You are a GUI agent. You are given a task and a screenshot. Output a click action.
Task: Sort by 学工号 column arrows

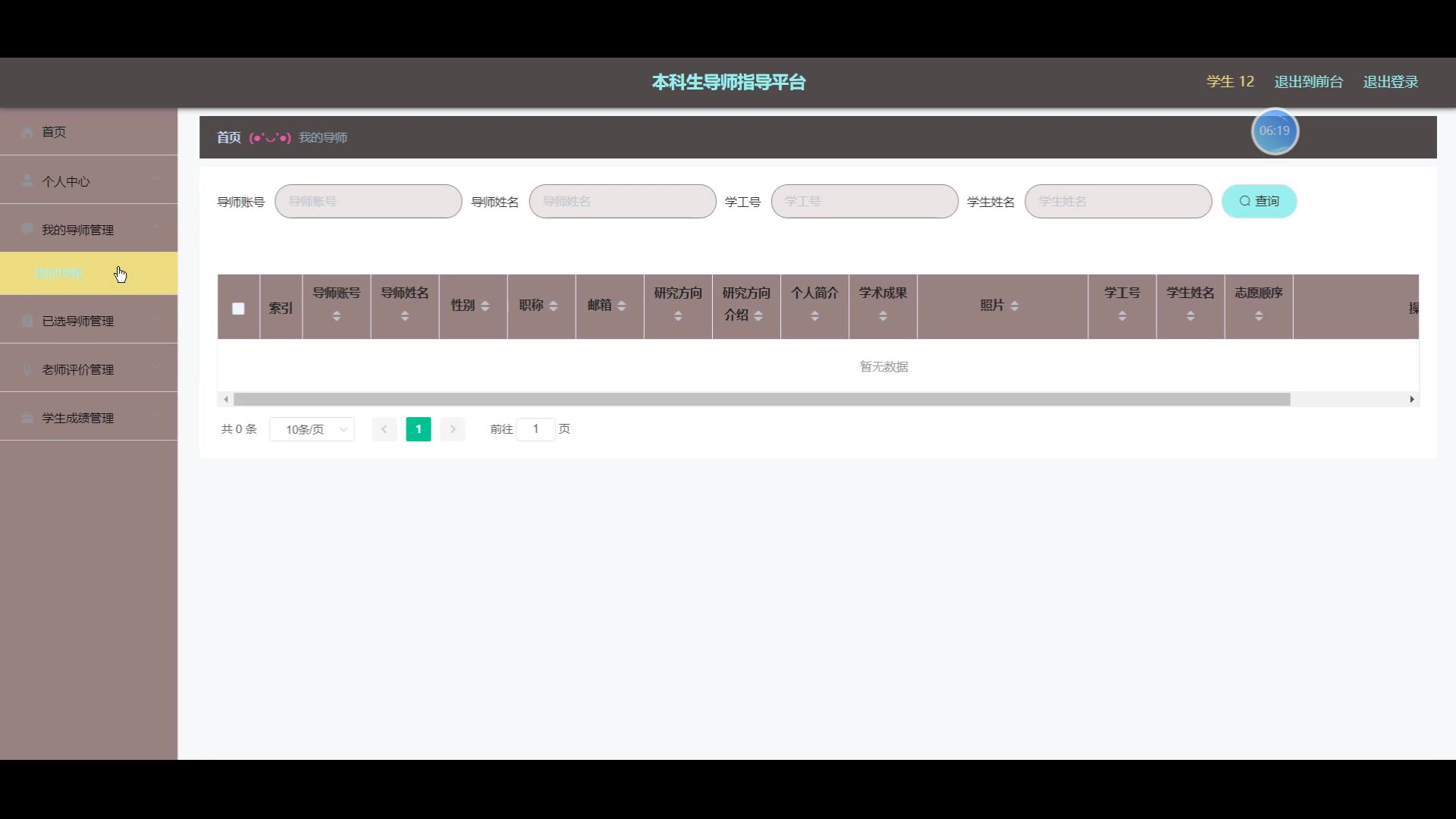tap(1122, 316)
